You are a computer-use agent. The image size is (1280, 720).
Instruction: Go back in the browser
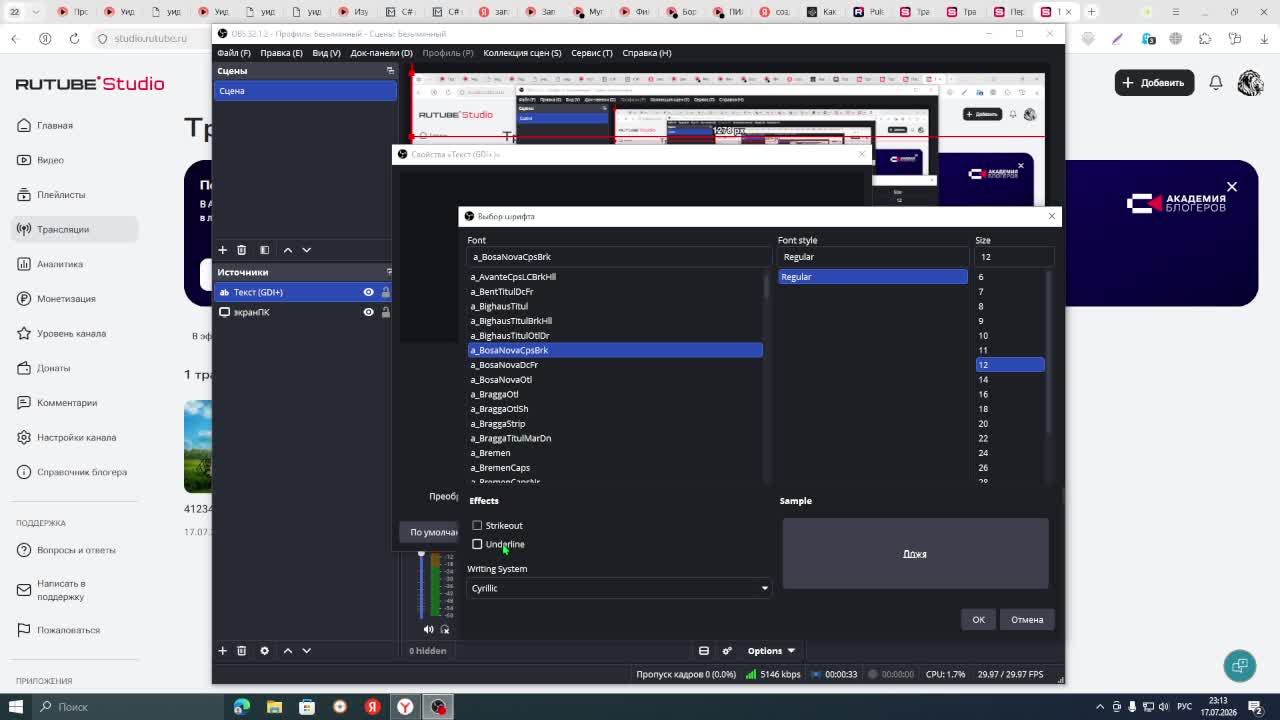click(15, 38)
